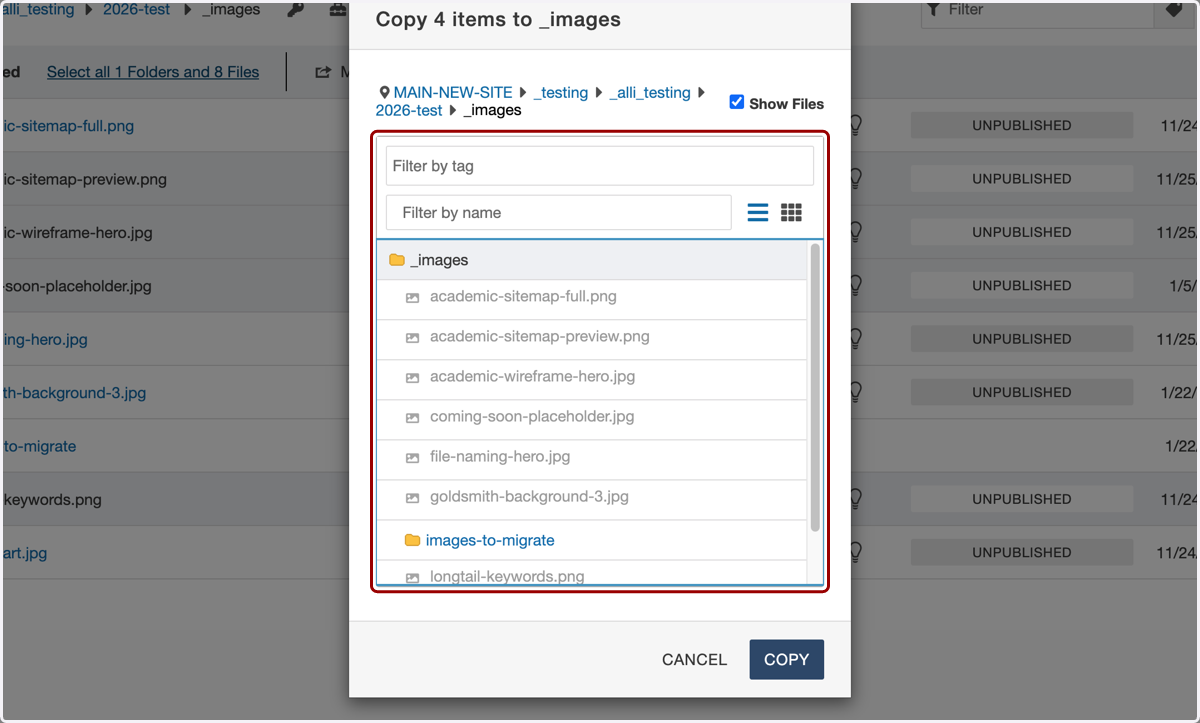Click lightbulb icon in soon-placeholder.jpg row
Screen dimensions: 1200x723
856,286
